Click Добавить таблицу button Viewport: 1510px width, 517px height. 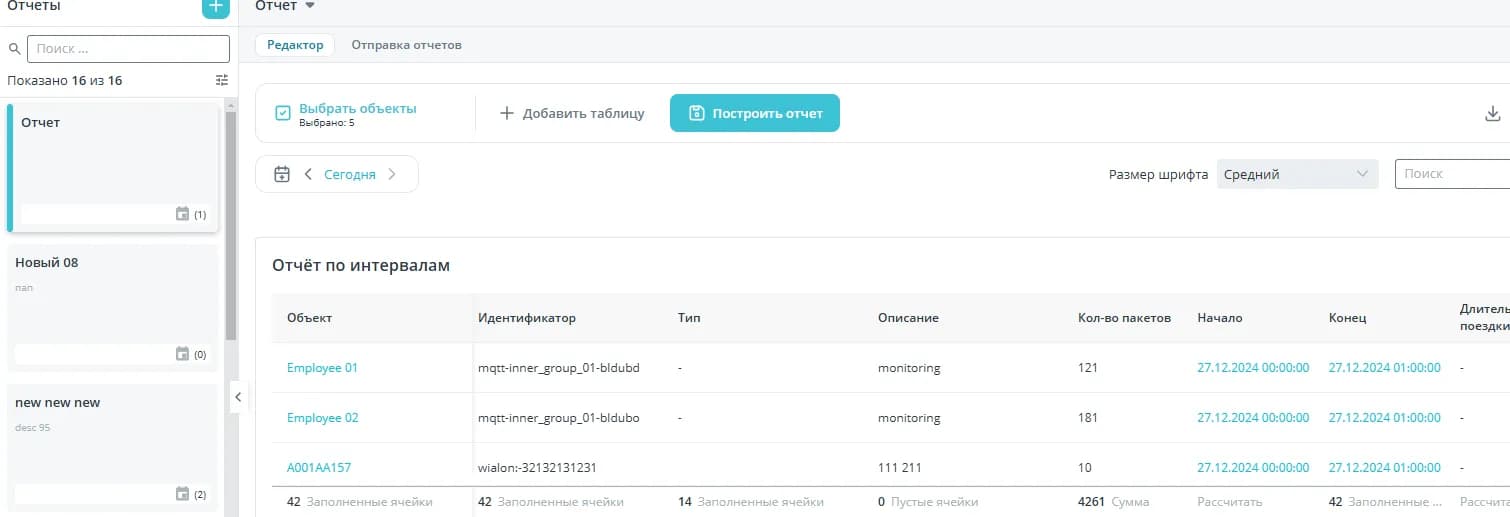[x=572, y=114]
